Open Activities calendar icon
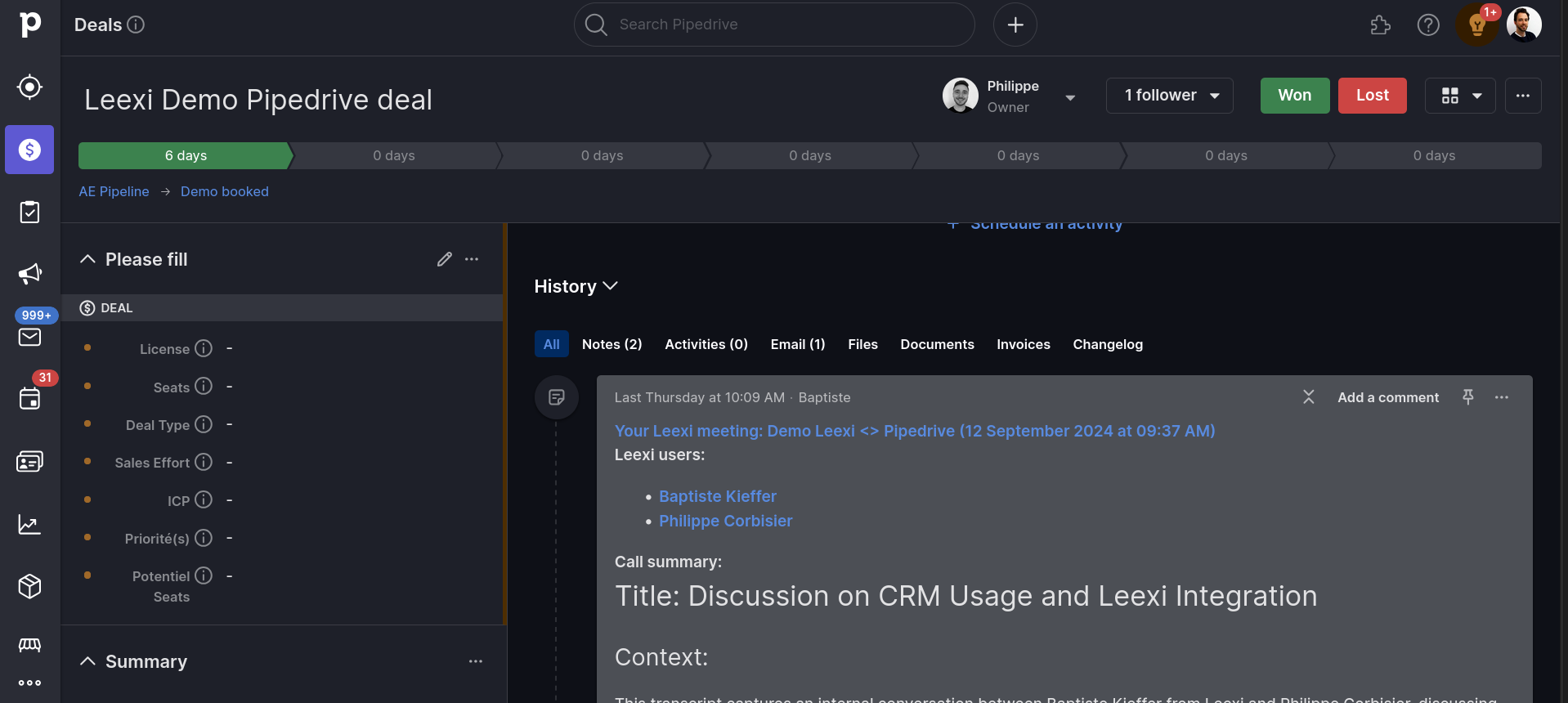This screenshot has width=1568, height=703. pos(29,399)
